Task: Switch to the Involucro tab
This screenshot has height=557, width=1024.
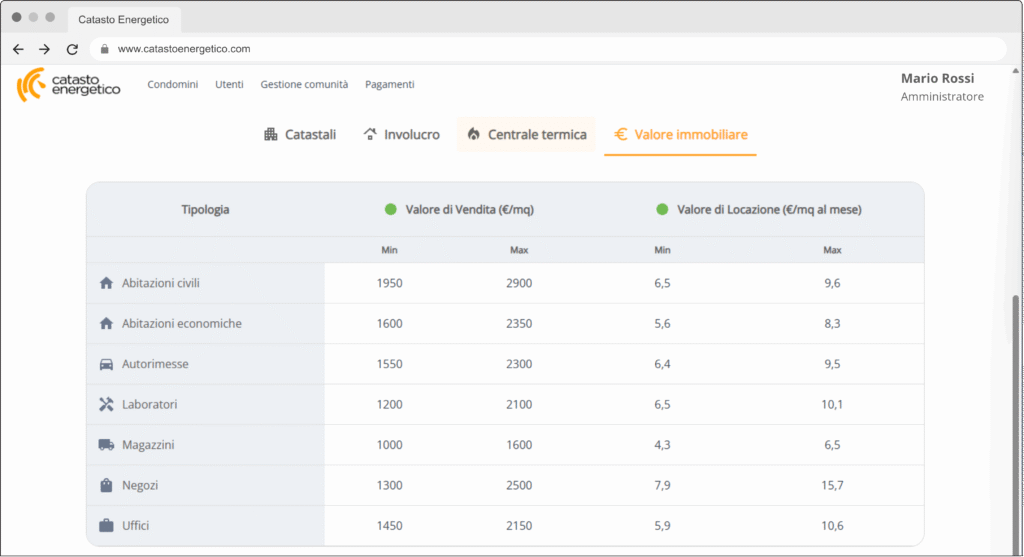Action: [401, 135]
